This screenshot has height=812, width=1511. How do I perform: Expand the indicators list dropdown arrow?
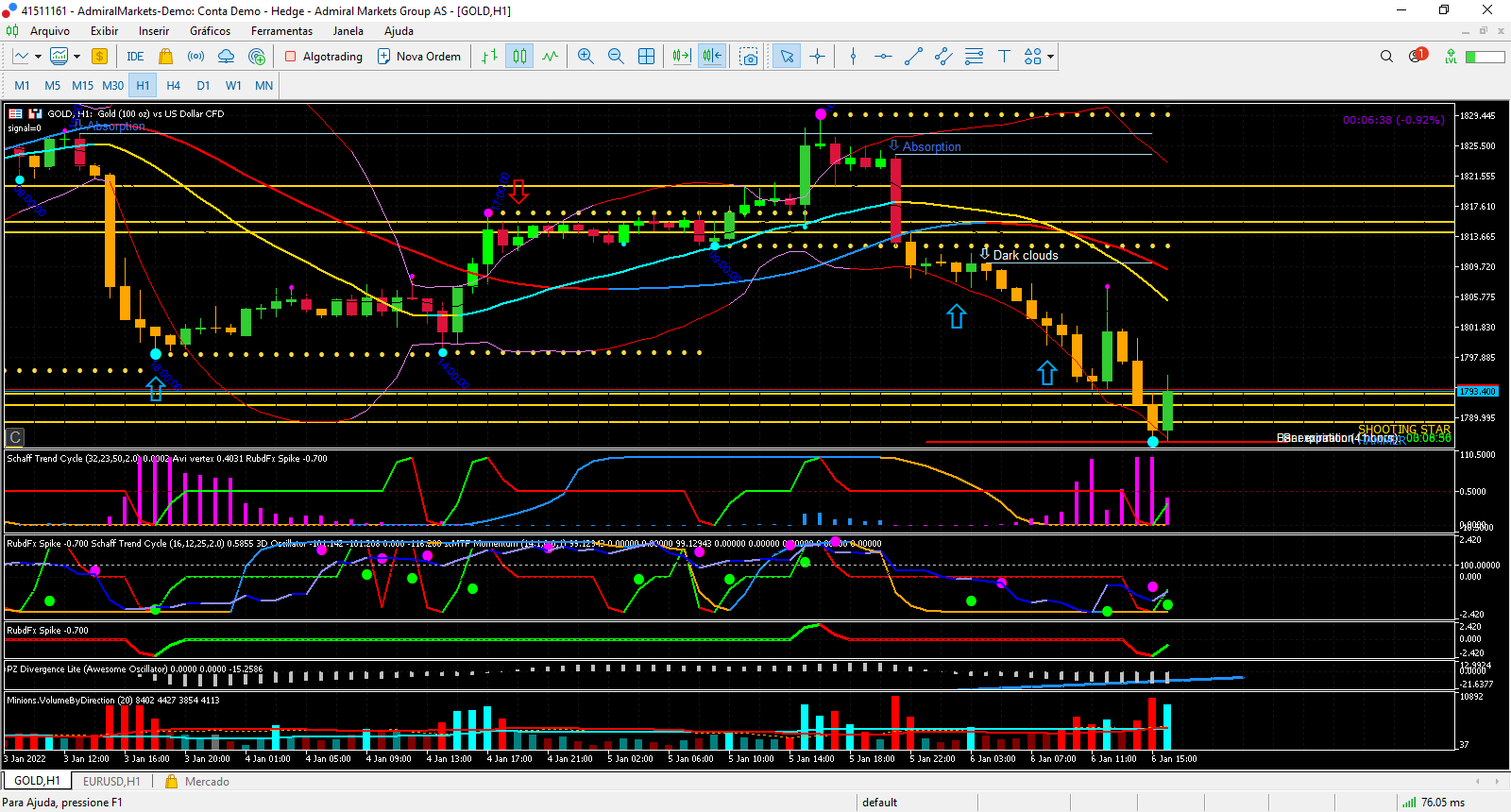coord(76,57)
